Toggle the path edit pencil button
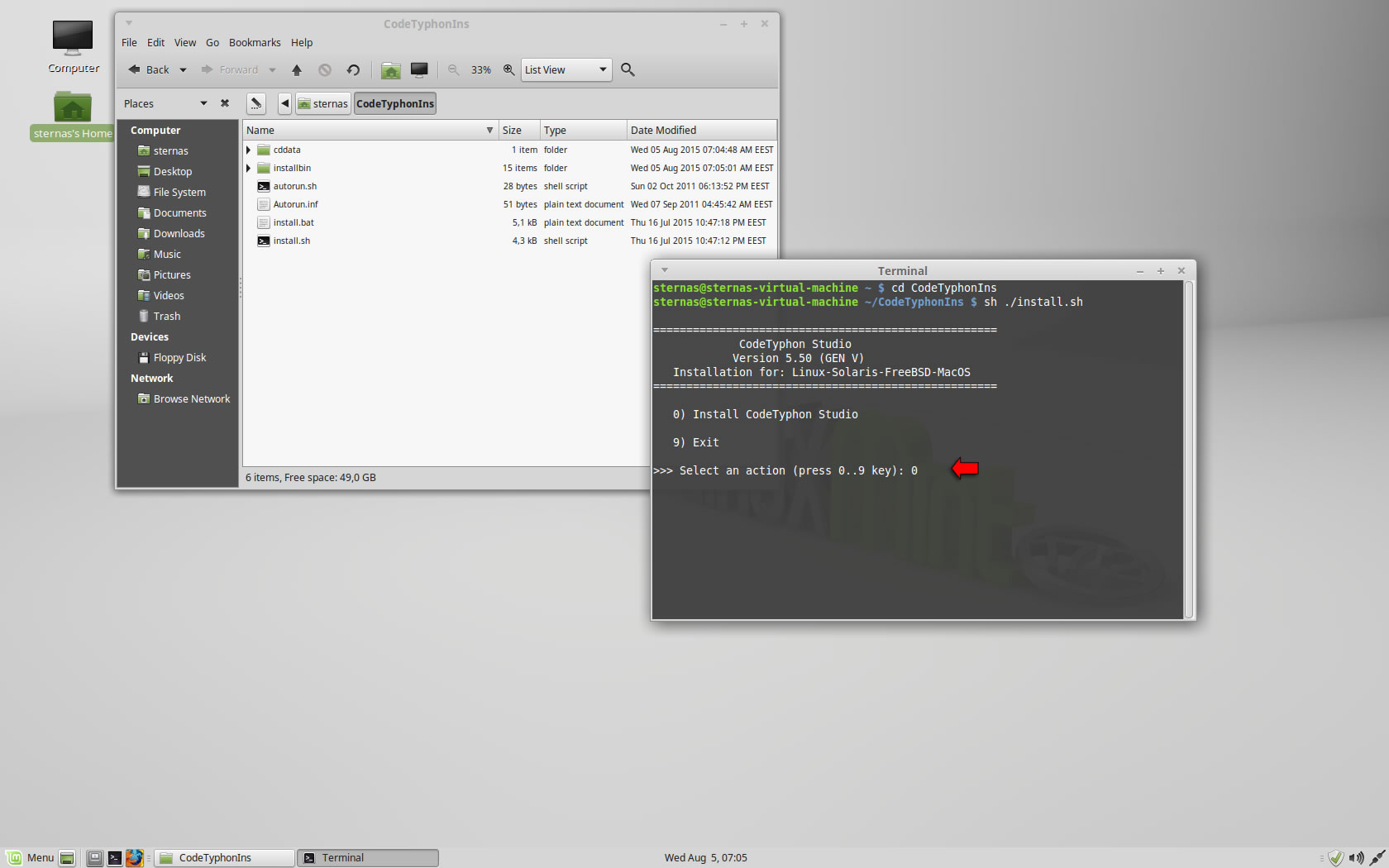Screen dimensions: 1389x868 click(x=256, y=103)
